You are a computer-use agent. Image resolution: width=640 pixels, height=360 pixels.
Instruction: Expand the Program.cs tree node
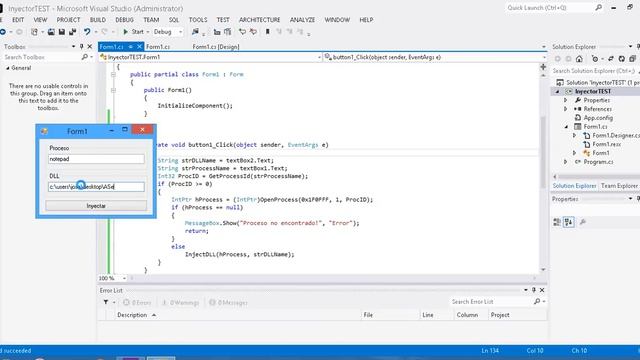point(566,162)
